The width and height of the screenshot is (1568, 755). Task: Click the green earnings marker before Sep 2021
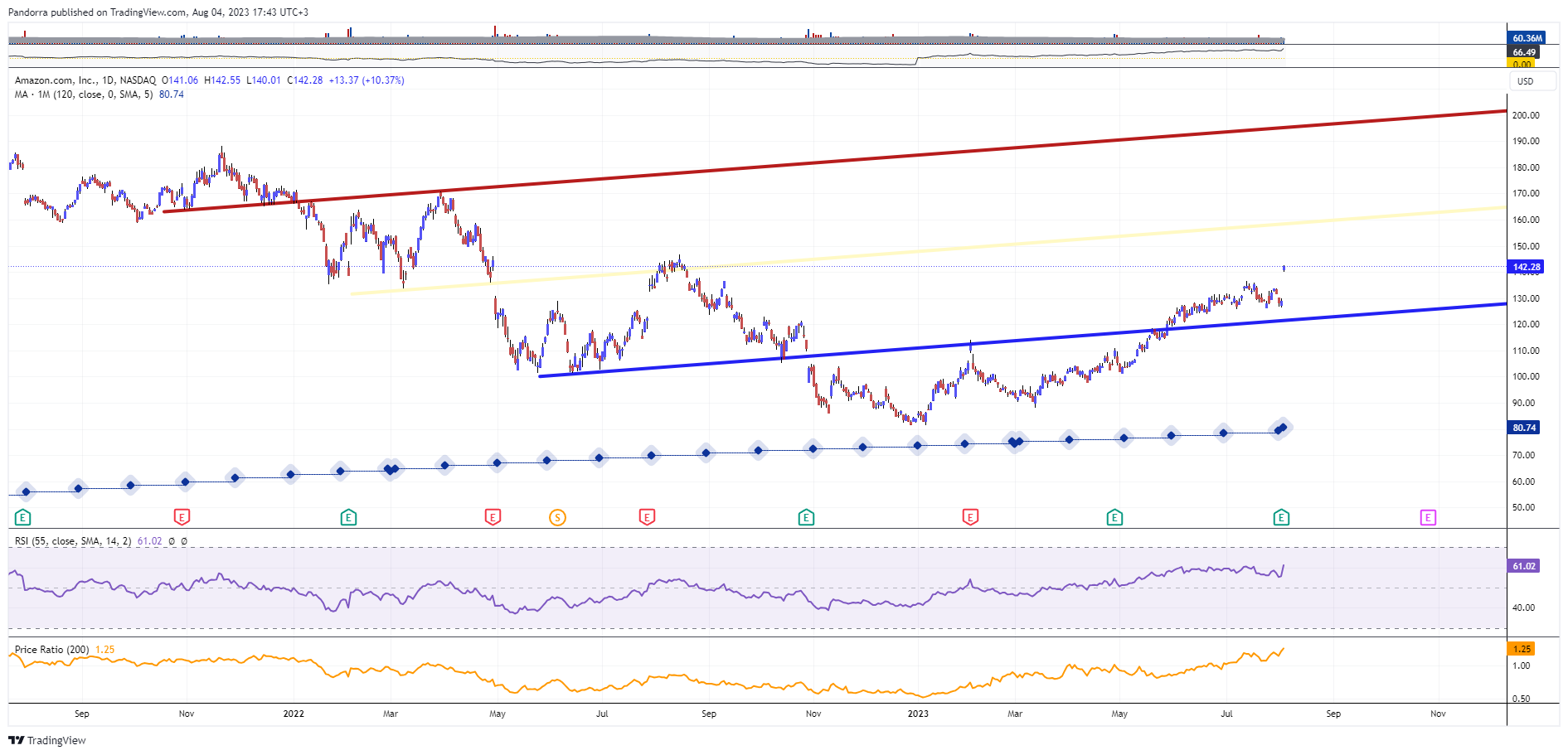point(23,518)
